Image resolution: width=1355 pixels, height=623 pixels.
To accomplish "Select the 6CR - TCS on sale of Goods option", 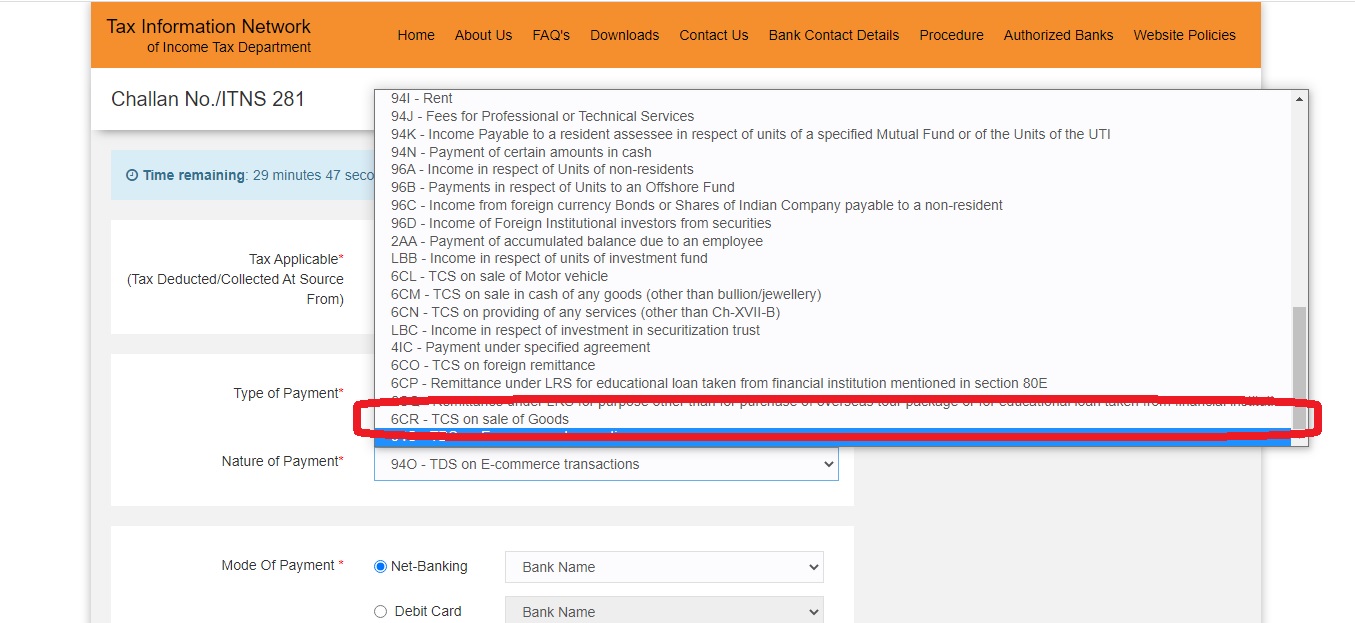I will (x=480, y=419).
